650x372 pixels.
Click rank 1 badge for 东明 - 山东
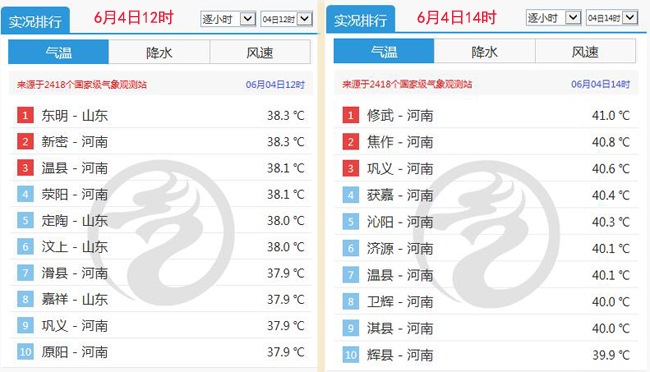click(25, 115)
